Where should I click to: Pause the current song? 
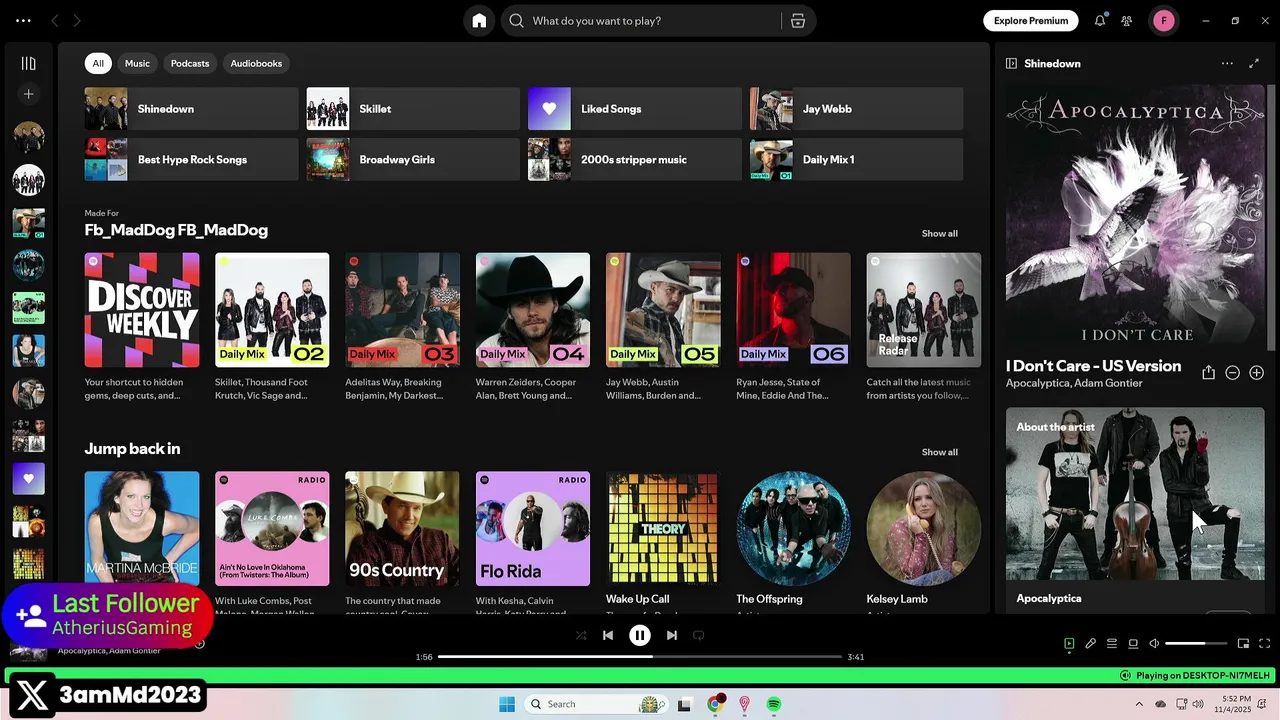point(640,635)
